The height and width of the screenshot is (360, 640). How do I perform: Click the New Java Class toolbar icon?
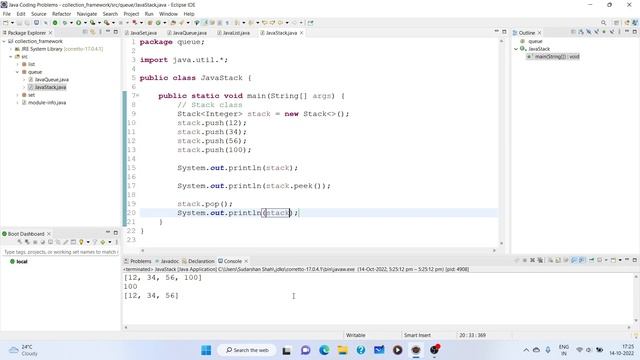(158, 23)
